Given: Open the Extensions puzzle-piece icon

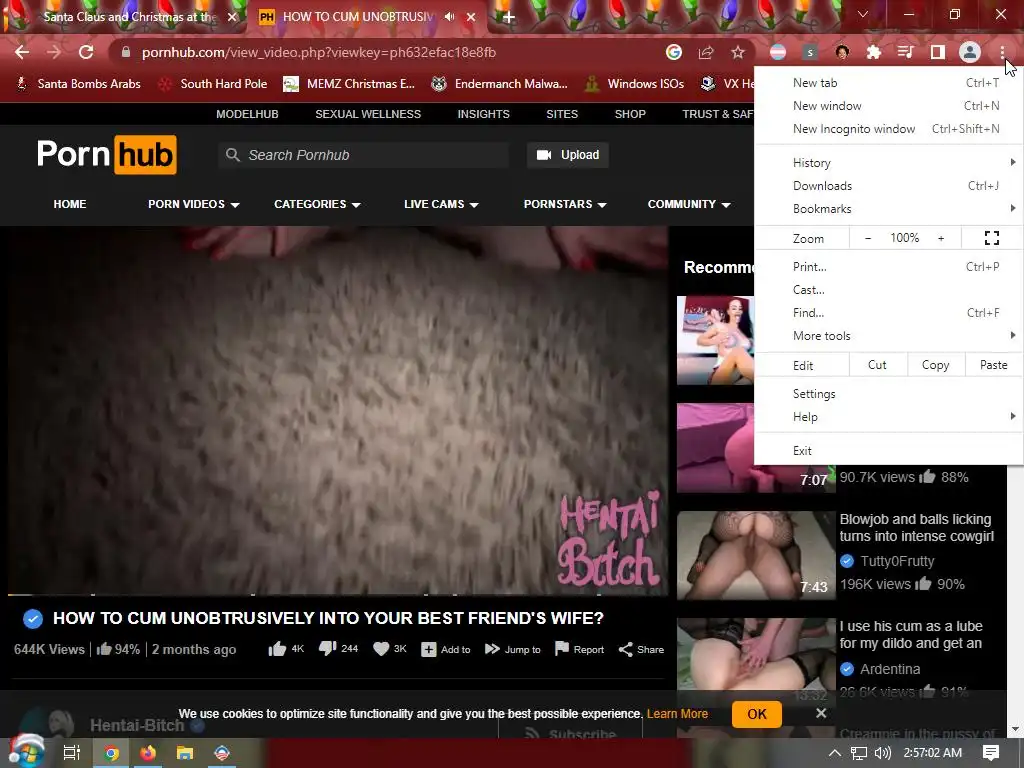Looking at the screenshot, I should [x=874, y=52].
